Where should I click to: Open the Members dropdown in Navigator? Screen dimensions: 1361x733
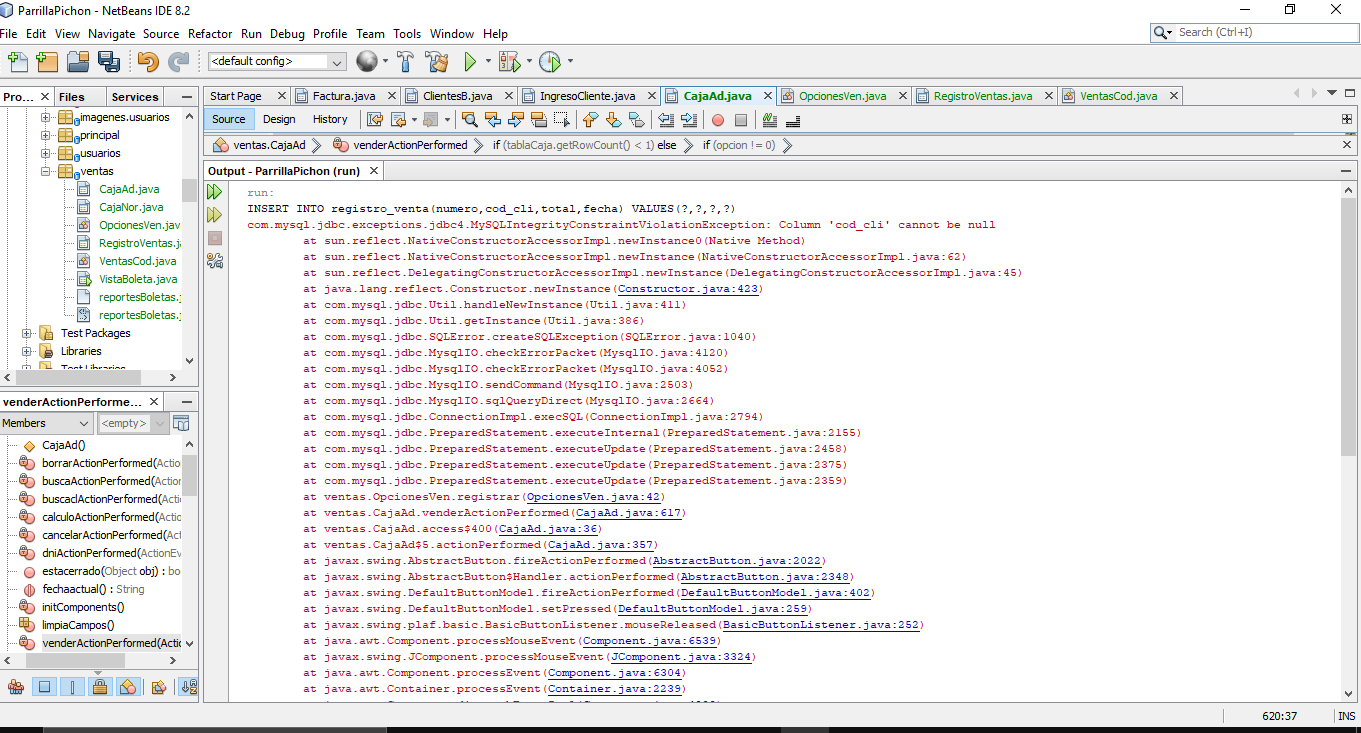click(x=47, y=423)
